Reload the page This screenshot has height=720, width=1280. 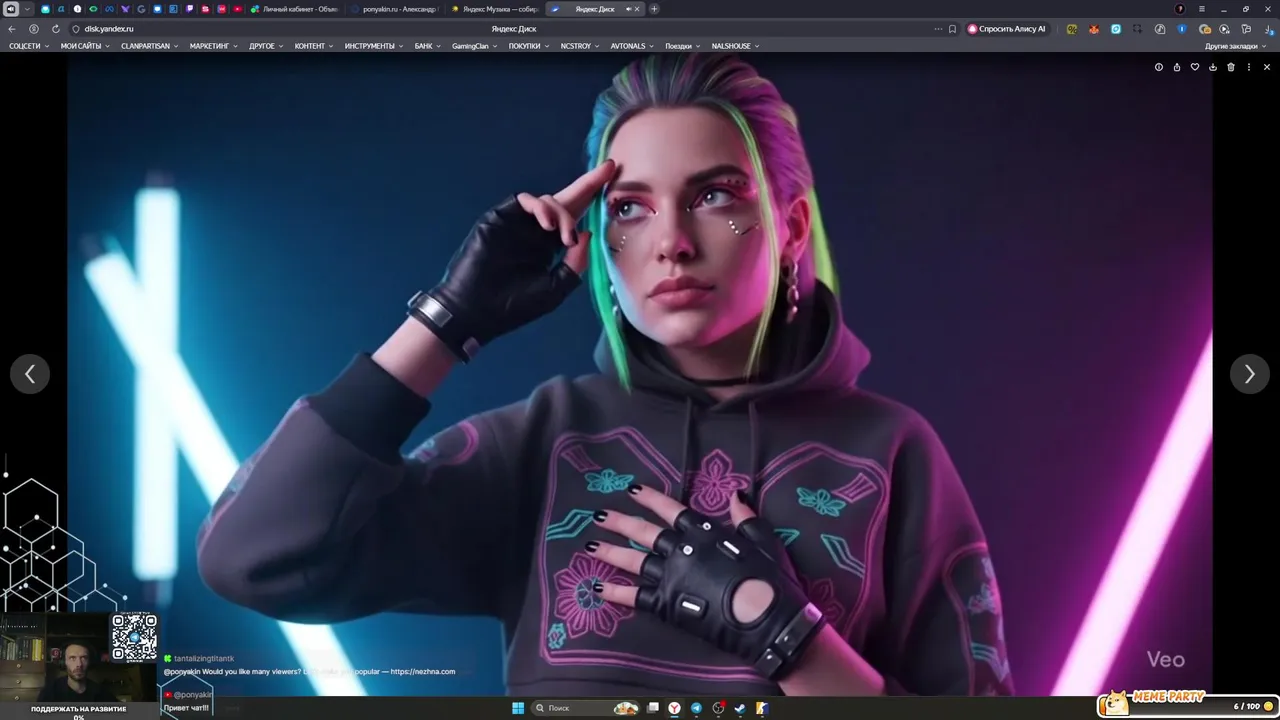(55, 29)
